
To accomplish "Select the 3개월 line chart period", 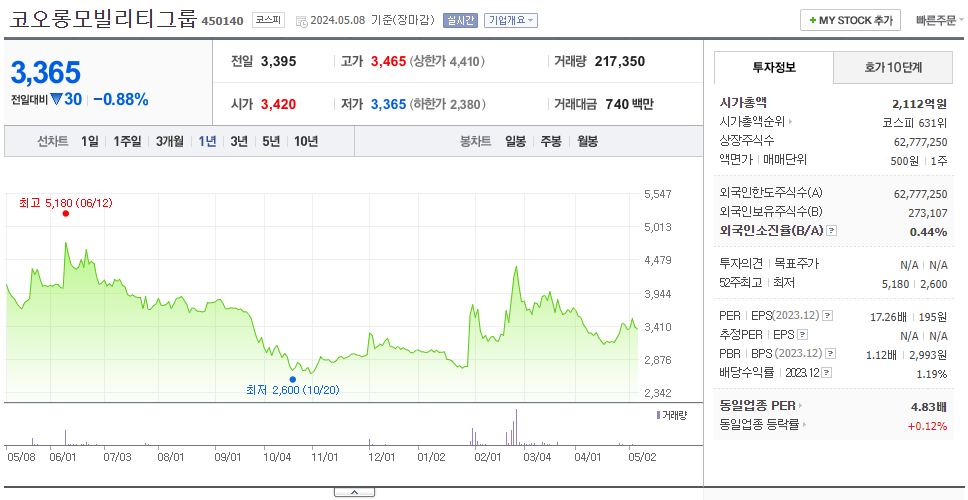I will pos(170,141).
